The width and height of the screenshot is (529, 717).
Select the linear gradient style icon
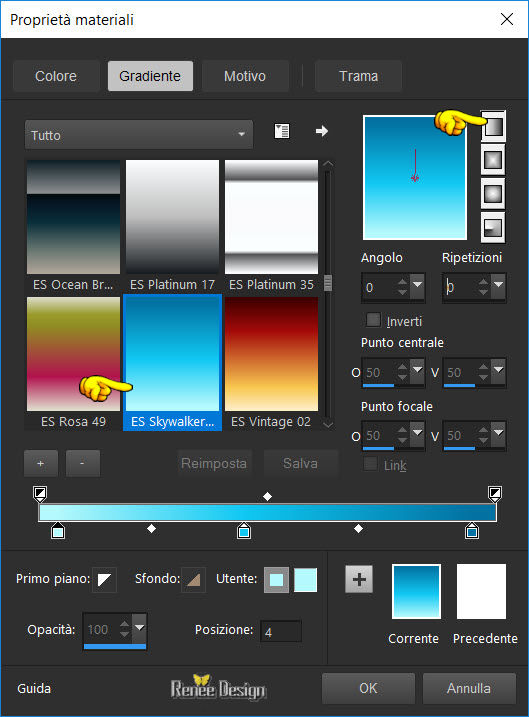coord(493,127)
